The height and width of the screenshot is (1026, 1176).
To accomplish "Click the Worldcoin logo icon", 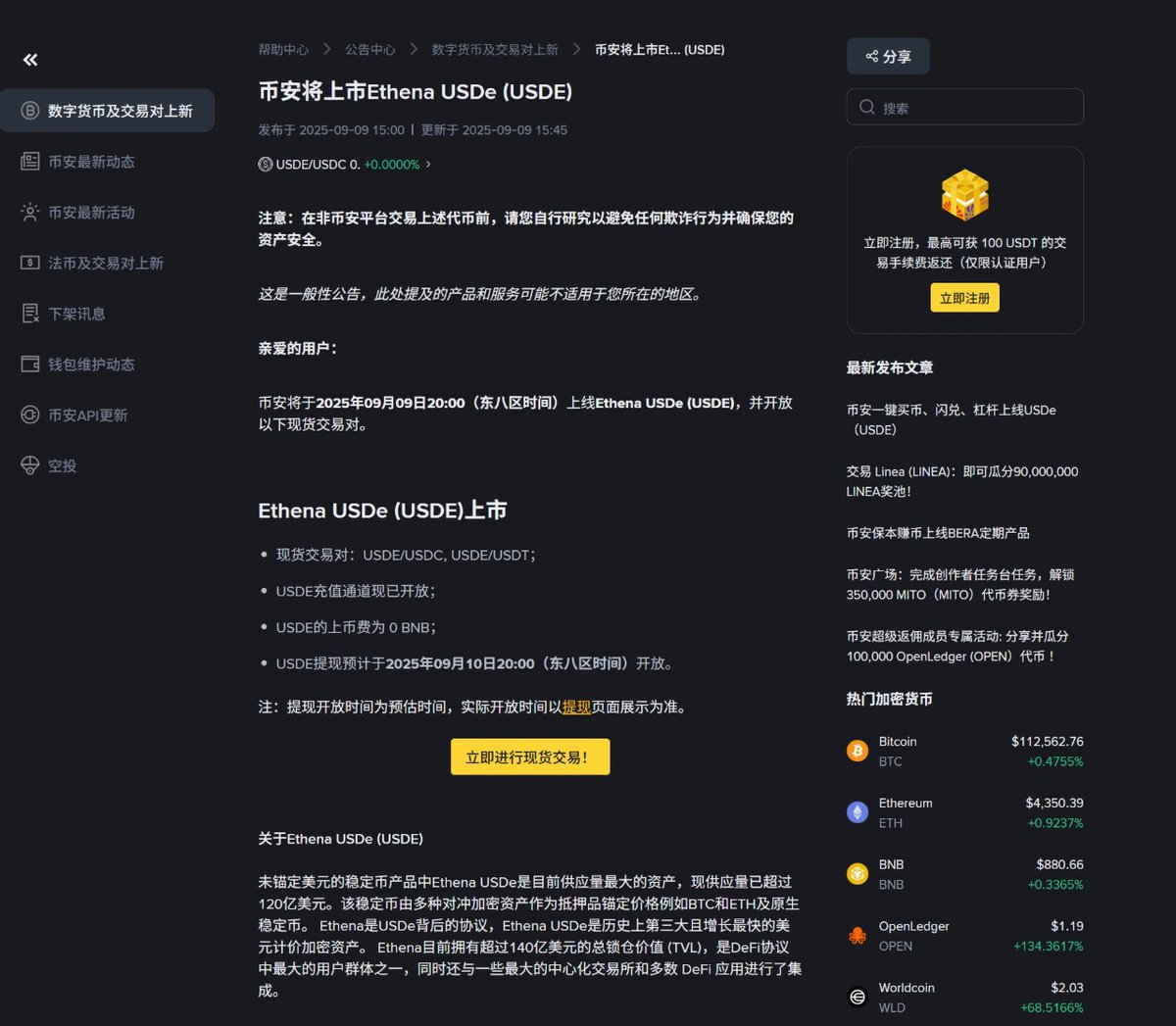I will pos(857,998).
